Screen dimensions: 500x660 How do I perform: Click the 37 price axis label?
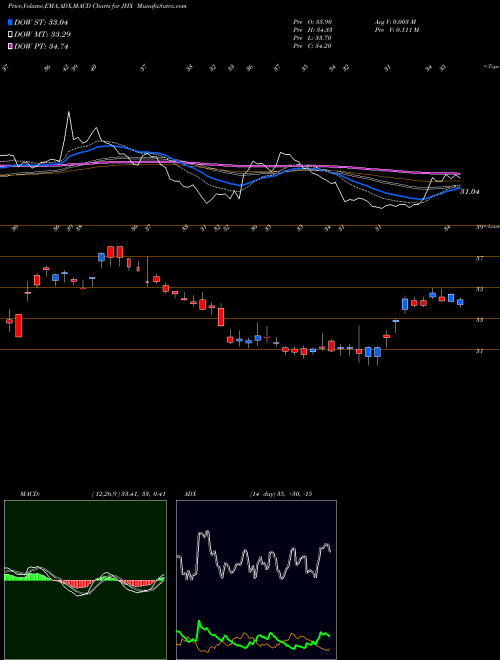tap(479, 258)
